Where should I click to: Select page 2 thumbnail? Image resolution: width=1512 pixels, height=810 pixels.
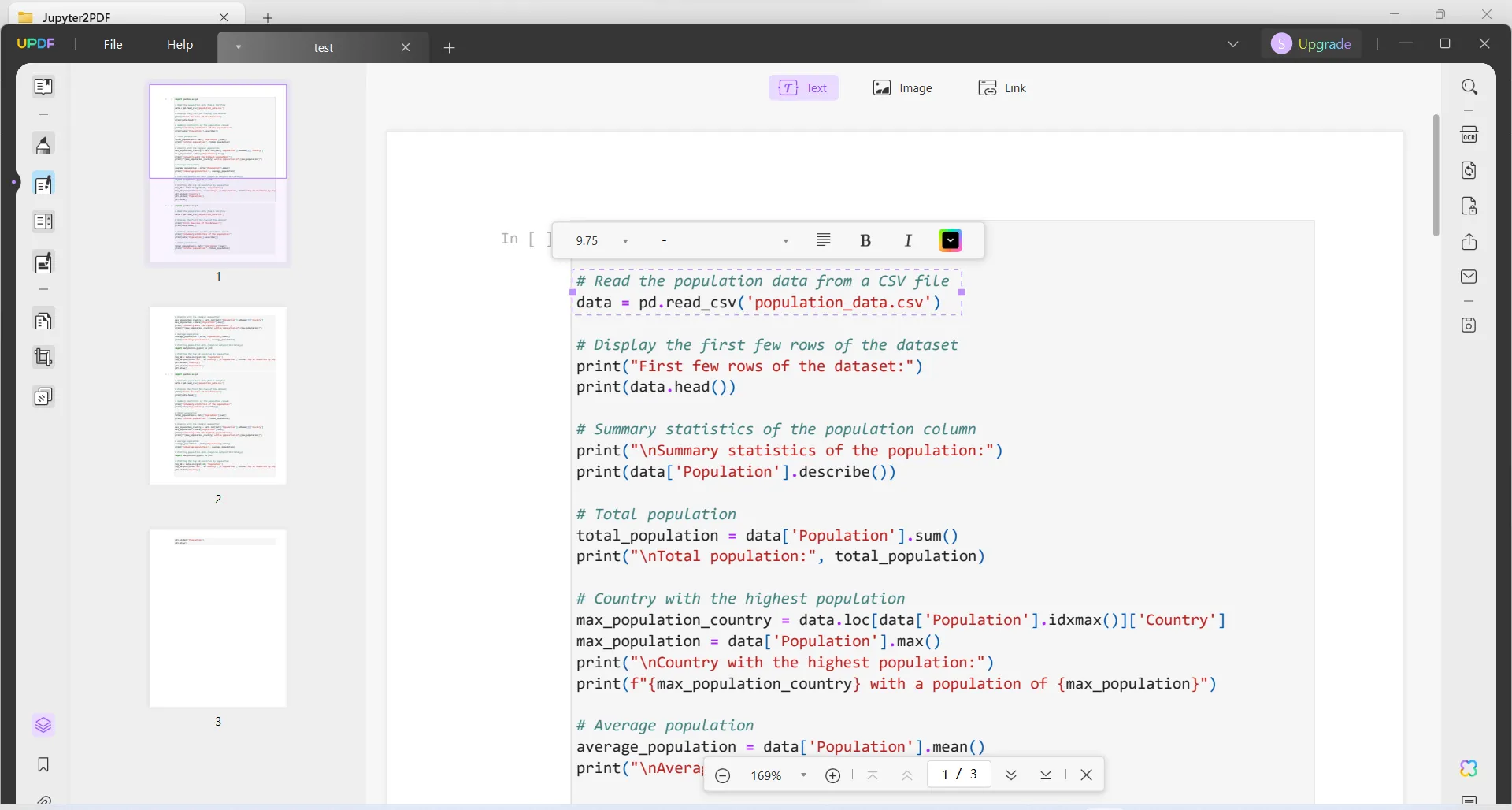click(x=218, y=396)
